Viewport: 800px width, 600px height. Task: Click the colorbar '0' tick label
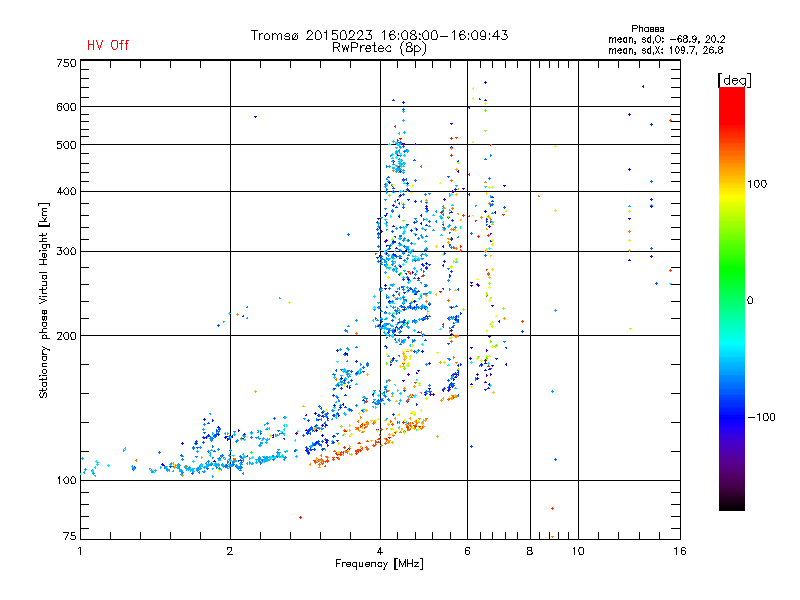pyautogui.click(x=750, y=301)
